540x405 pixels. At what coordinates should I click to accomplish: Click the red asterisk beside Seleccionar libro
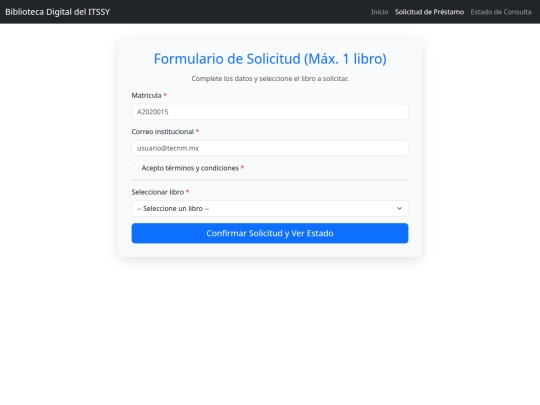point(188,191)
